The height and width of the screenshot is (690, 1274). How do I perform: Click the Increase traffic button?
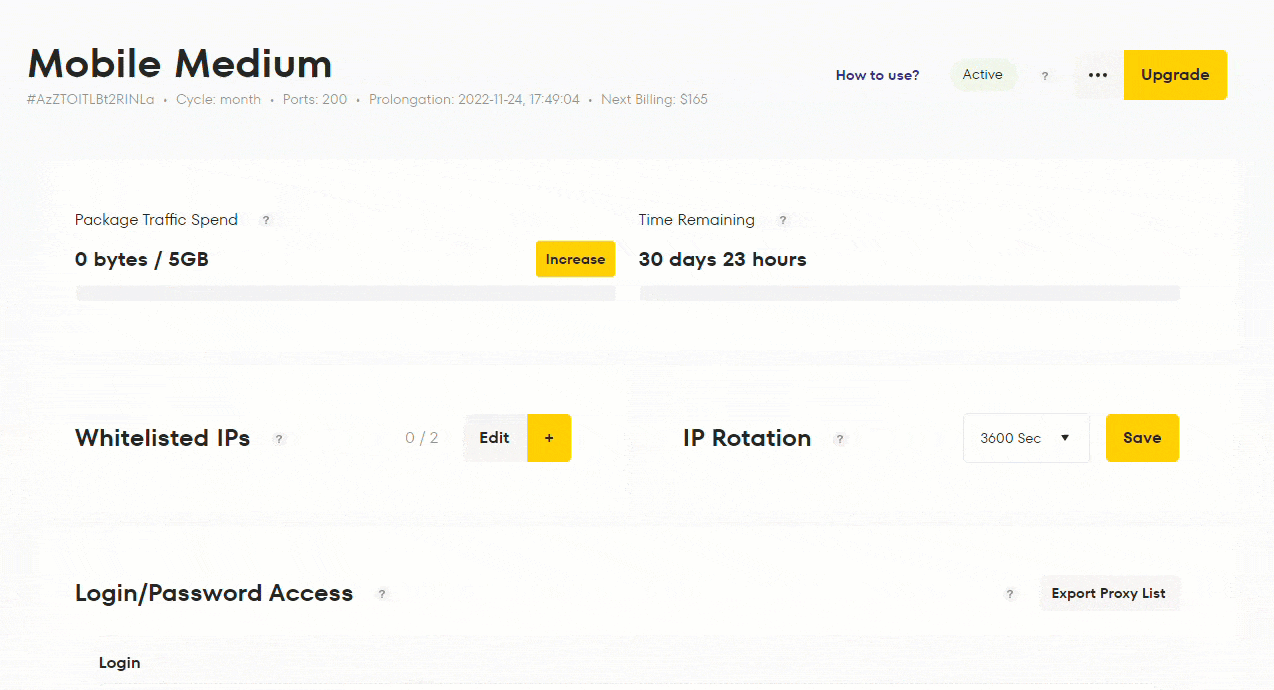click(x=575, y=259)
